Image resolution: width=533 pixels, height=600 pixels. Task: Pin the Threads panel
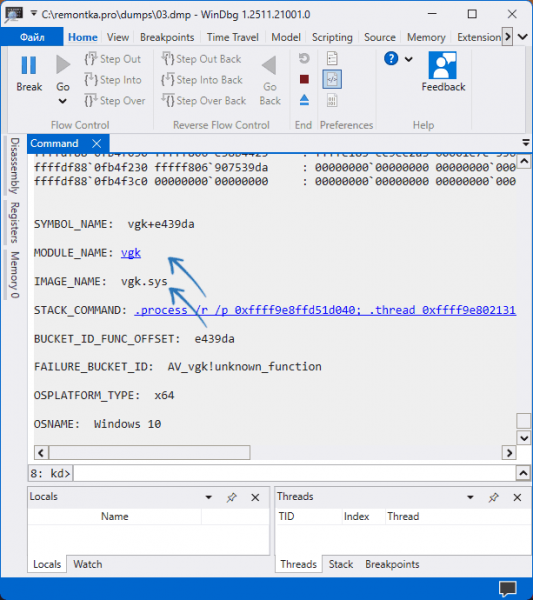(494, 497)
